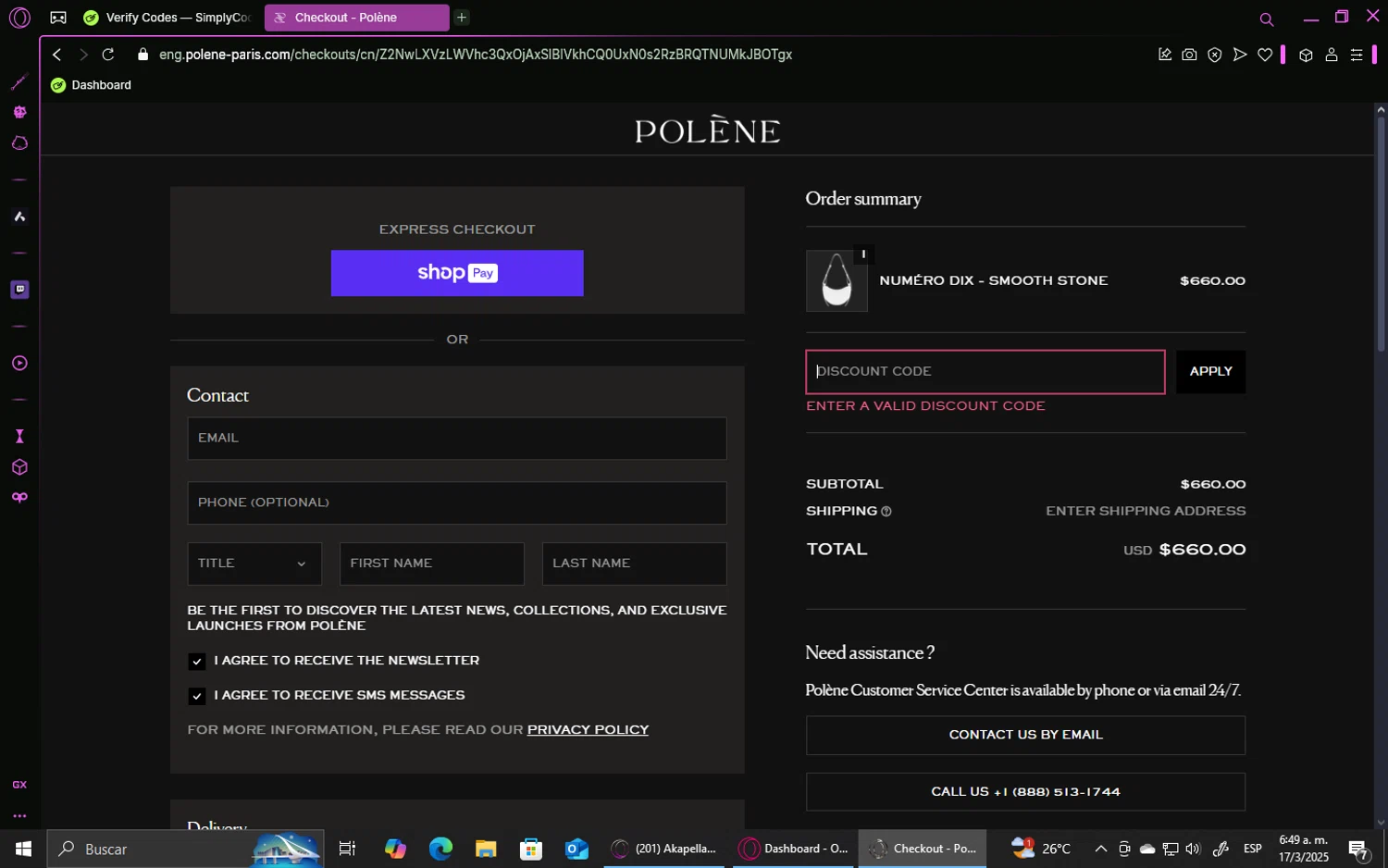The image size is (1388, 868).
Task: Focus the First Name field
Action: [x=431, y=564]
